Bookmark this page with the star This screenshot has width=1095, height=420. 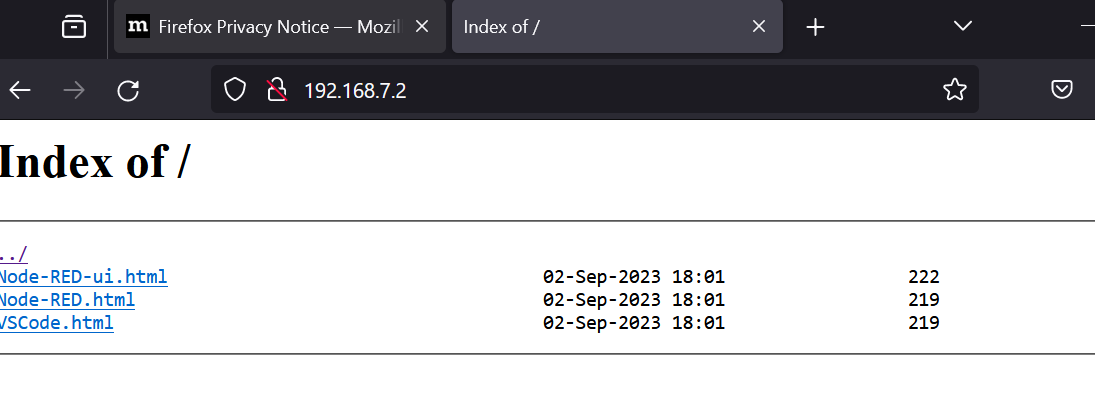(955, 91)
